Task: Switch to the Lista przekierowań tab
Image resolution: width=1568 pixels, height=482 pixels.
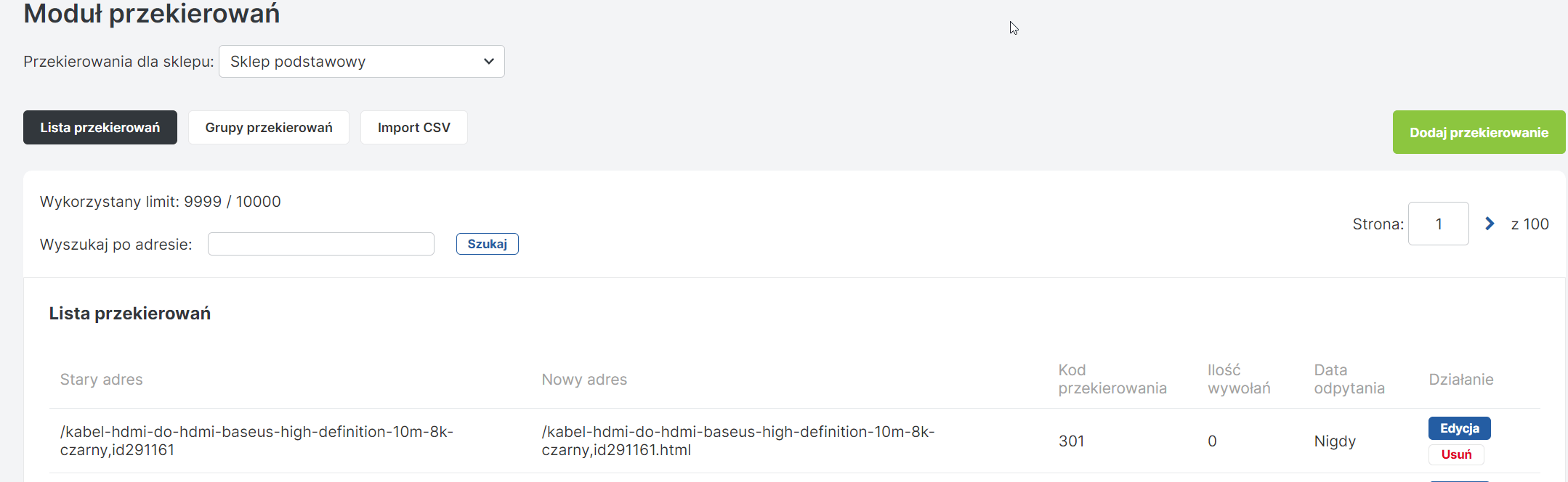Action: click(x=100, y=128)
